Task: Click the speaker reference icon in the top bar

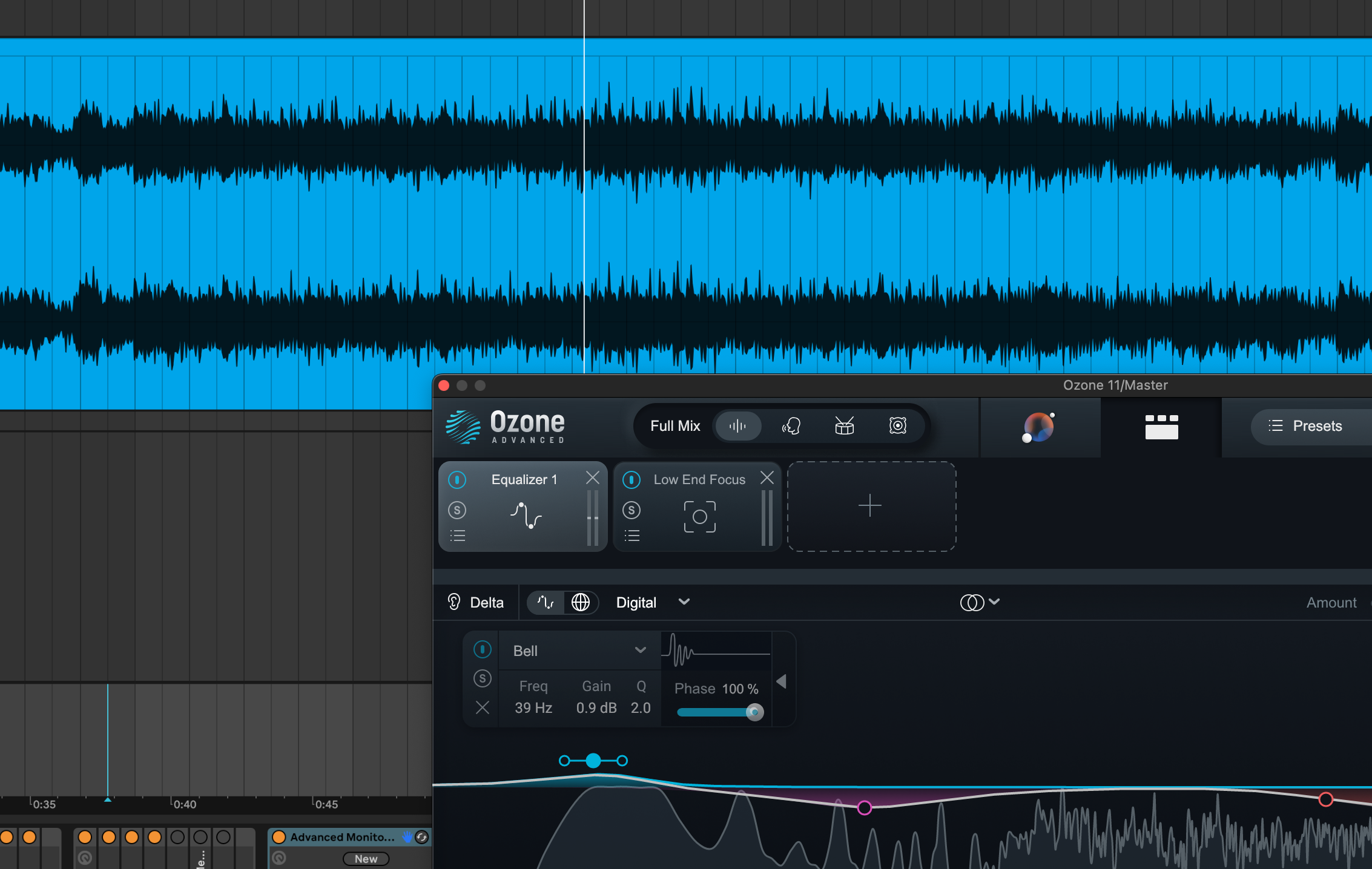Action: pyautogui.click(x=897, y=425)
